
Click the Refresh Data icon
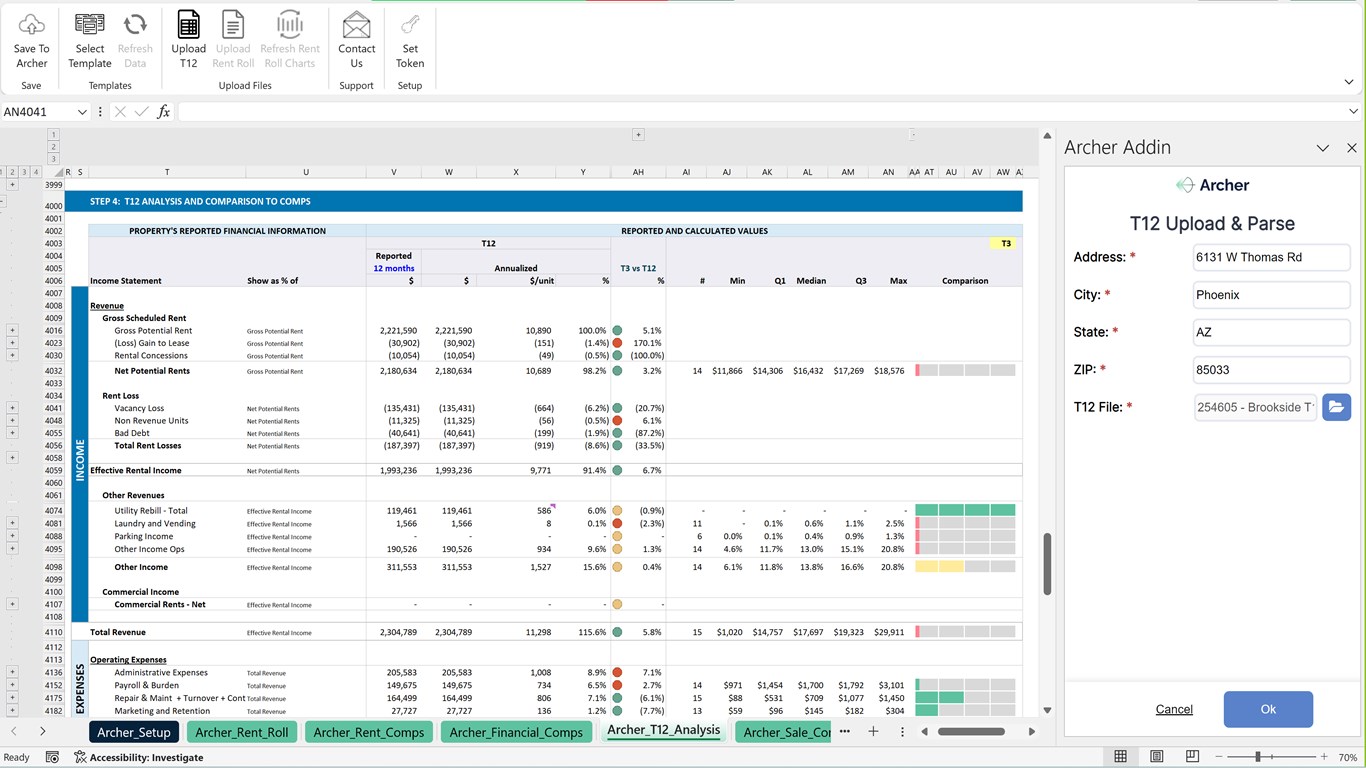[x=135, y=25]
